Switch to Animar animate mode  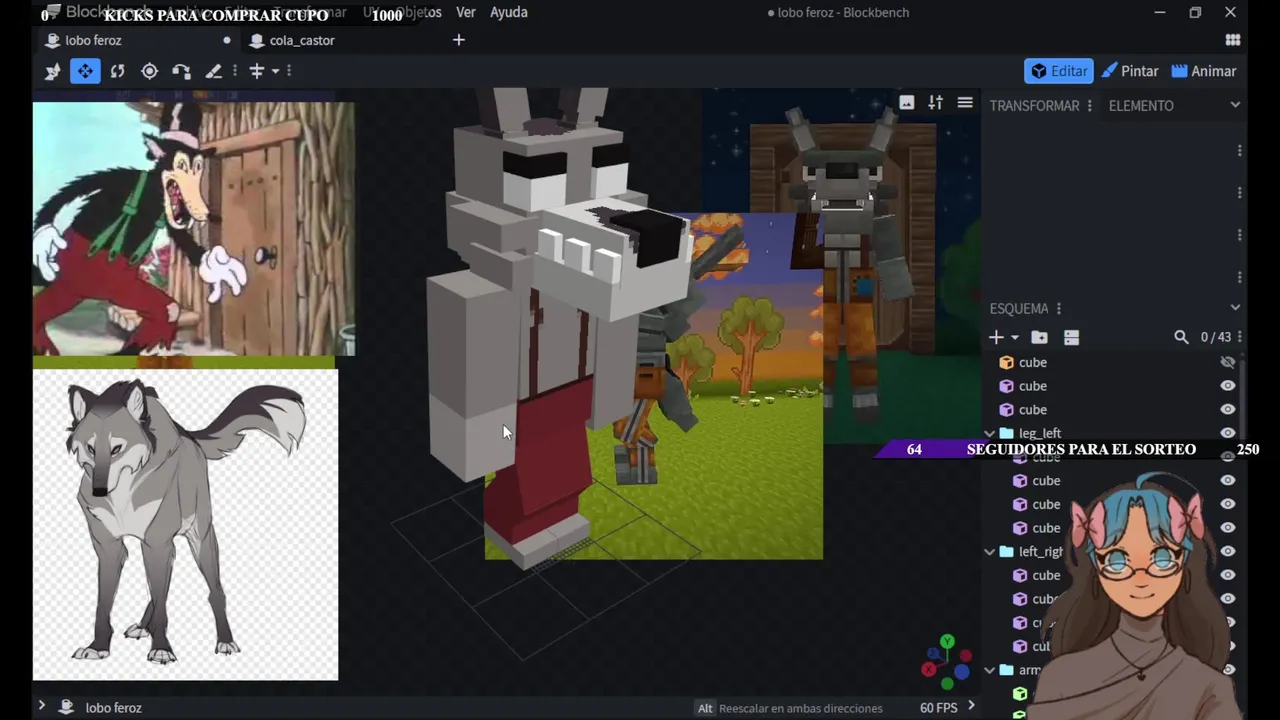click(1204, 71)
